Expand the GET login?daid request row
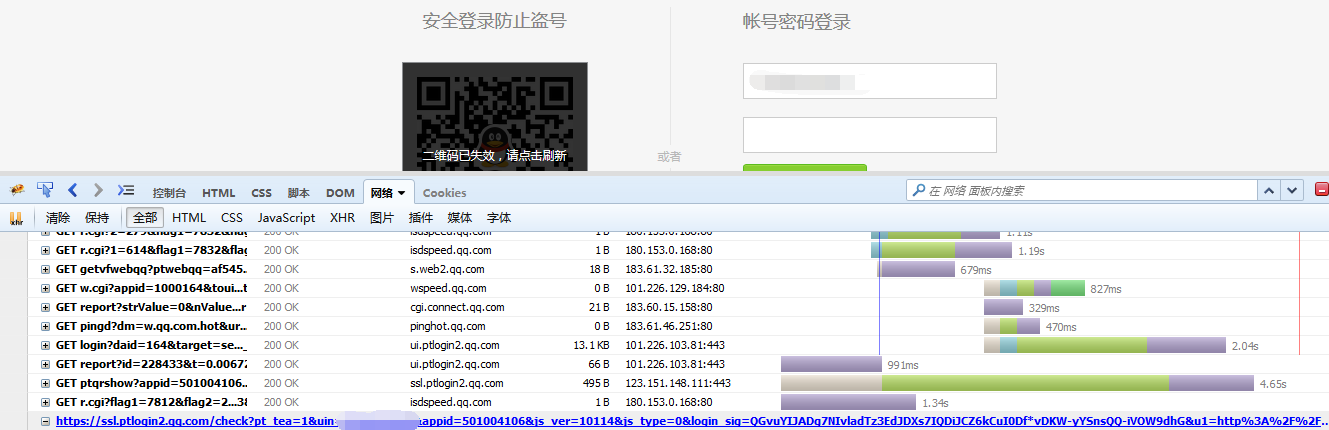1329x430 pixels. pos(45,345)
